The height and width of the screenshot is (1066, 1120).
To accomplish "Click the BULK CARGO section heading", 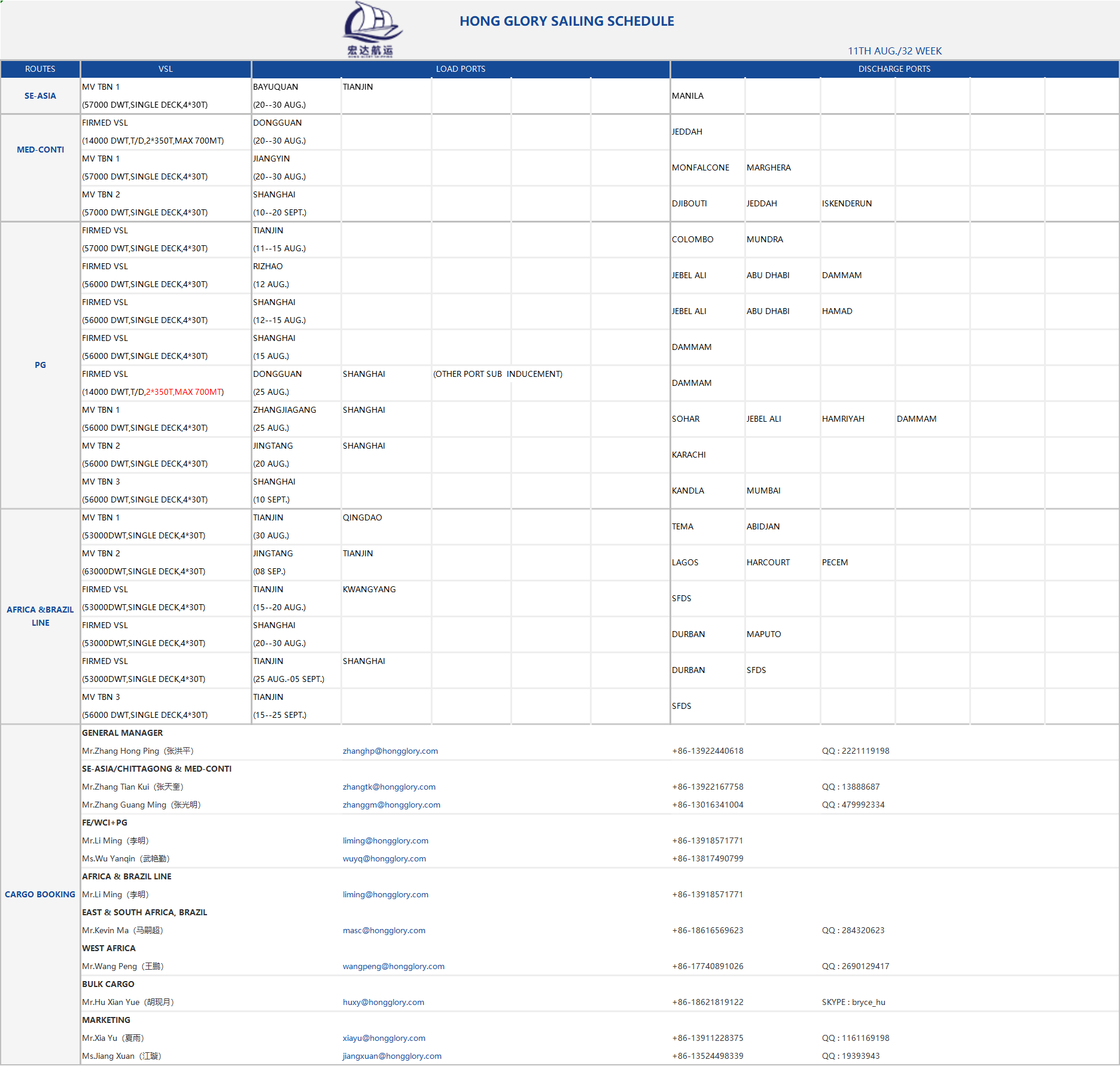I will point(108,984).
